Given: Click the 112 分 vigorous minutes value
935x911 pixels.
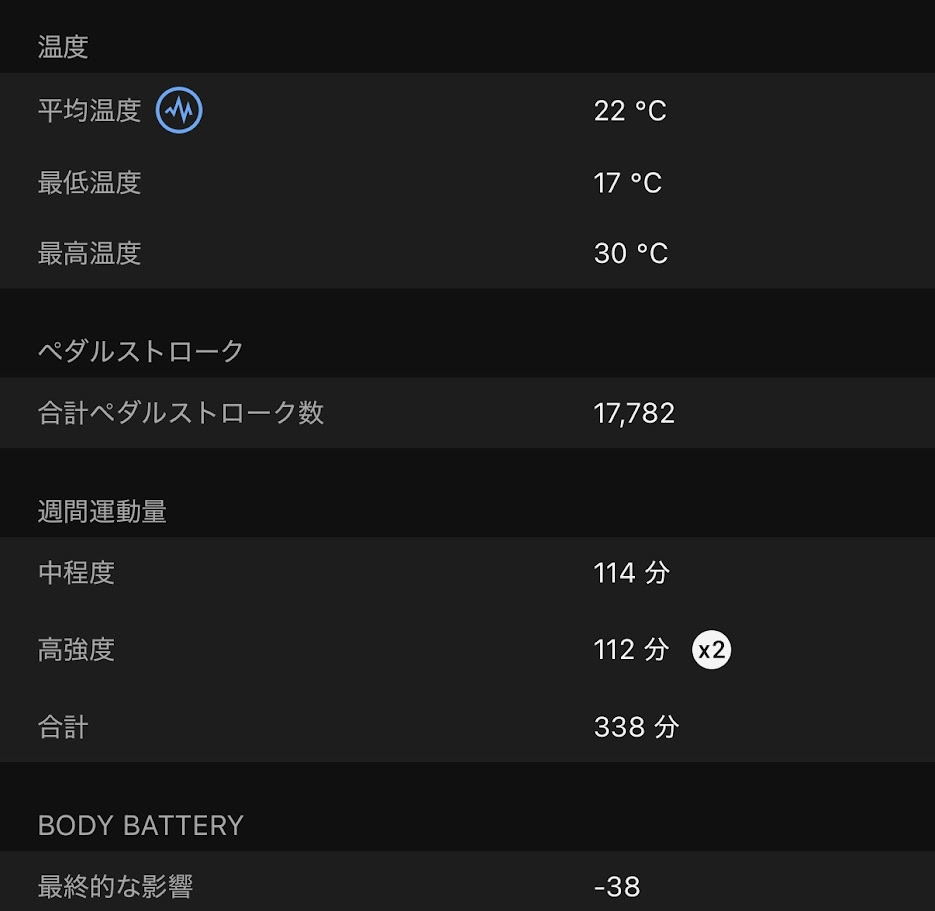Looking at the screenshot, I should coord(631,650).
